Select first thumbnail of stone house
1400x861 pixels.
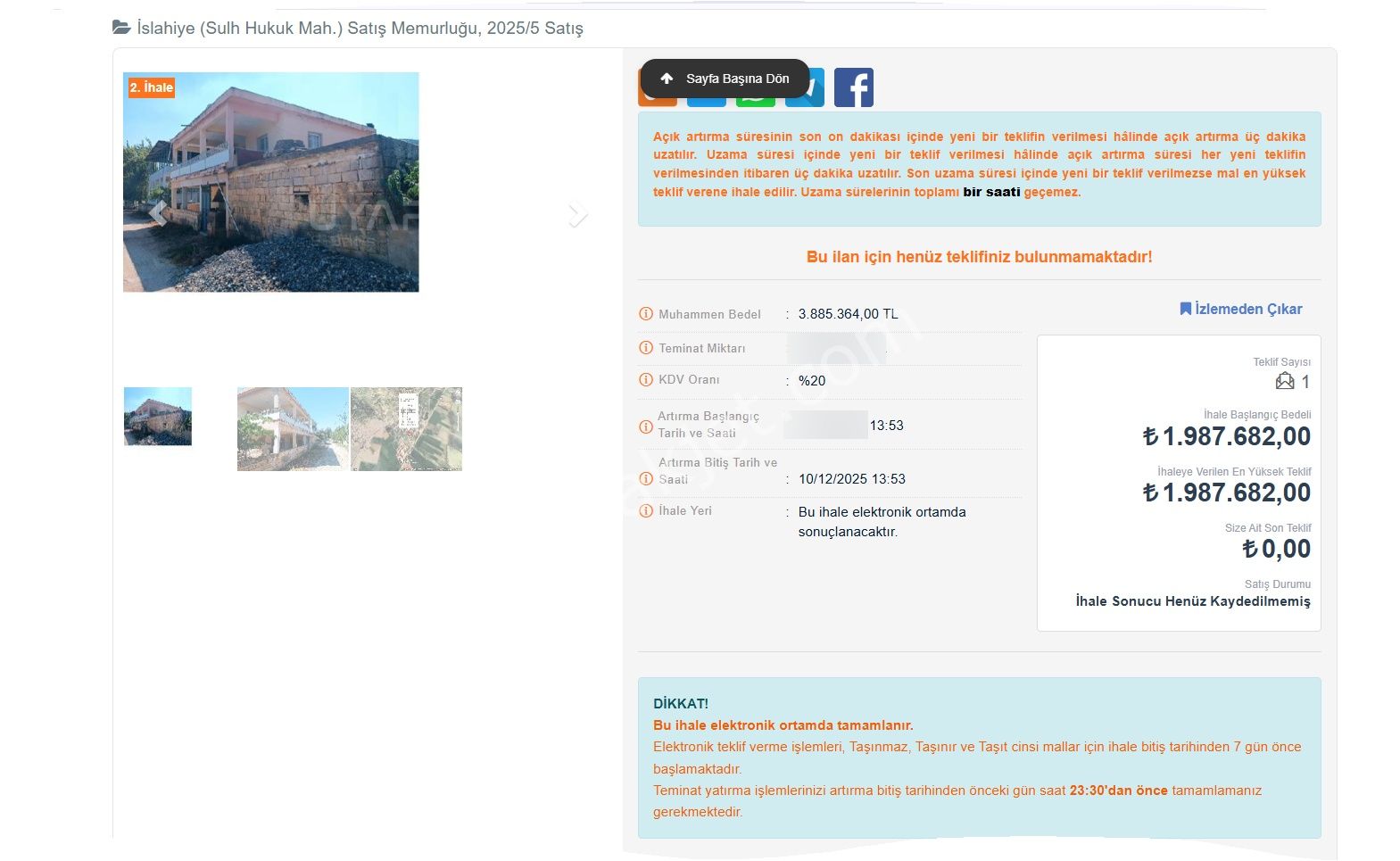click(158, 416)
